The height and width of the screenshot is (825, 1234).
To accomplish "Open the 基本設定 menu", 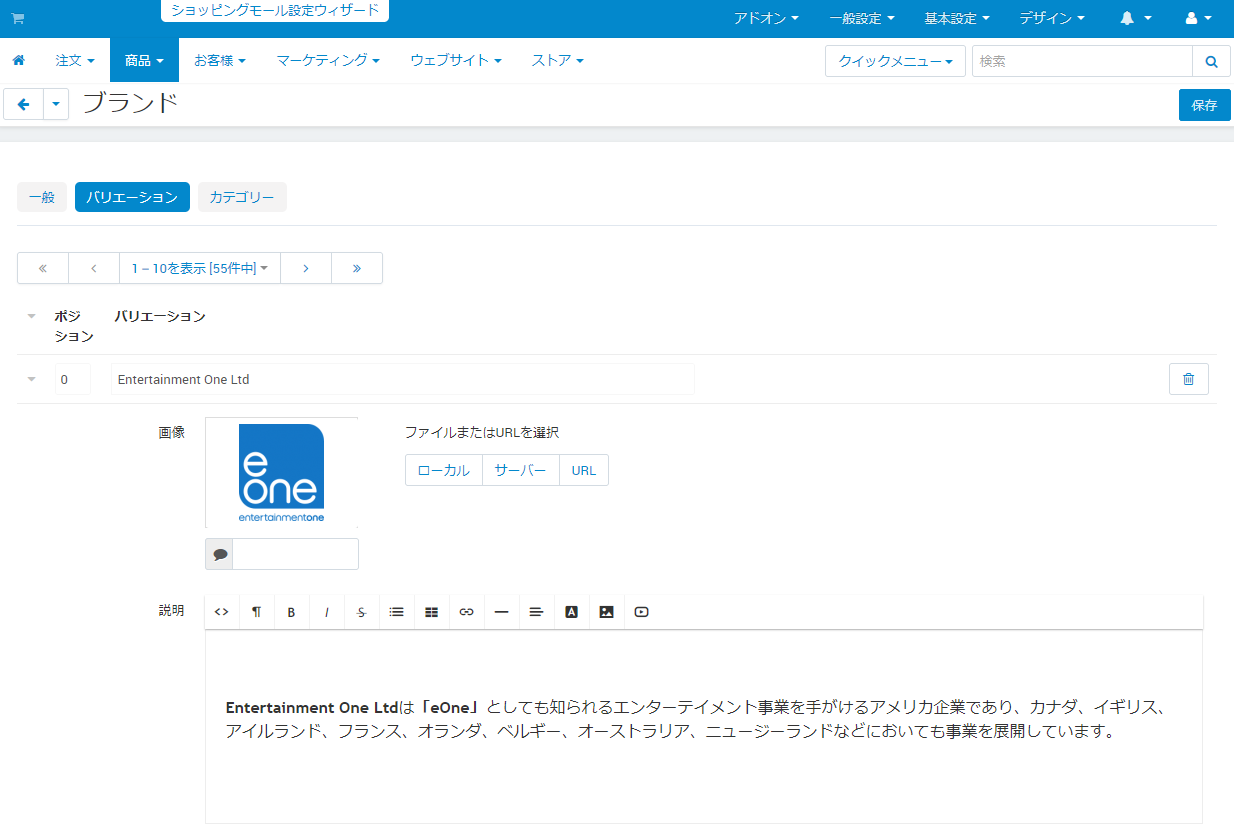I will tap(957, 19).
